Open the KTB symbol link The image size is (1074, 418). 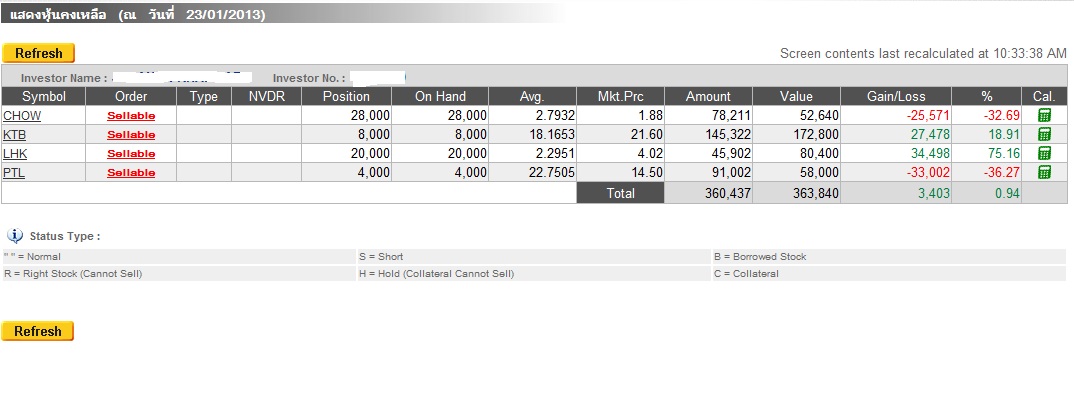pos(15,134)
